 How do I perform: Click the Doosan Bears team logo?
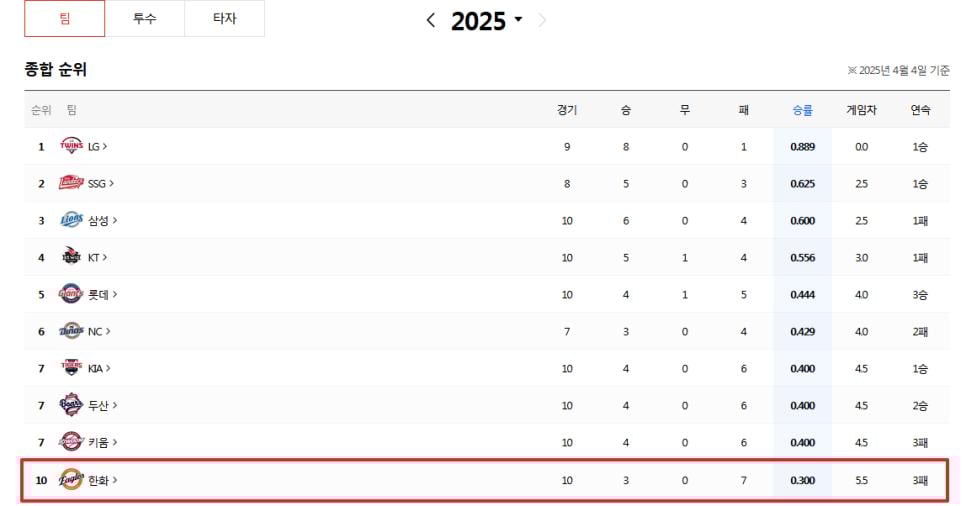(72, 405)
